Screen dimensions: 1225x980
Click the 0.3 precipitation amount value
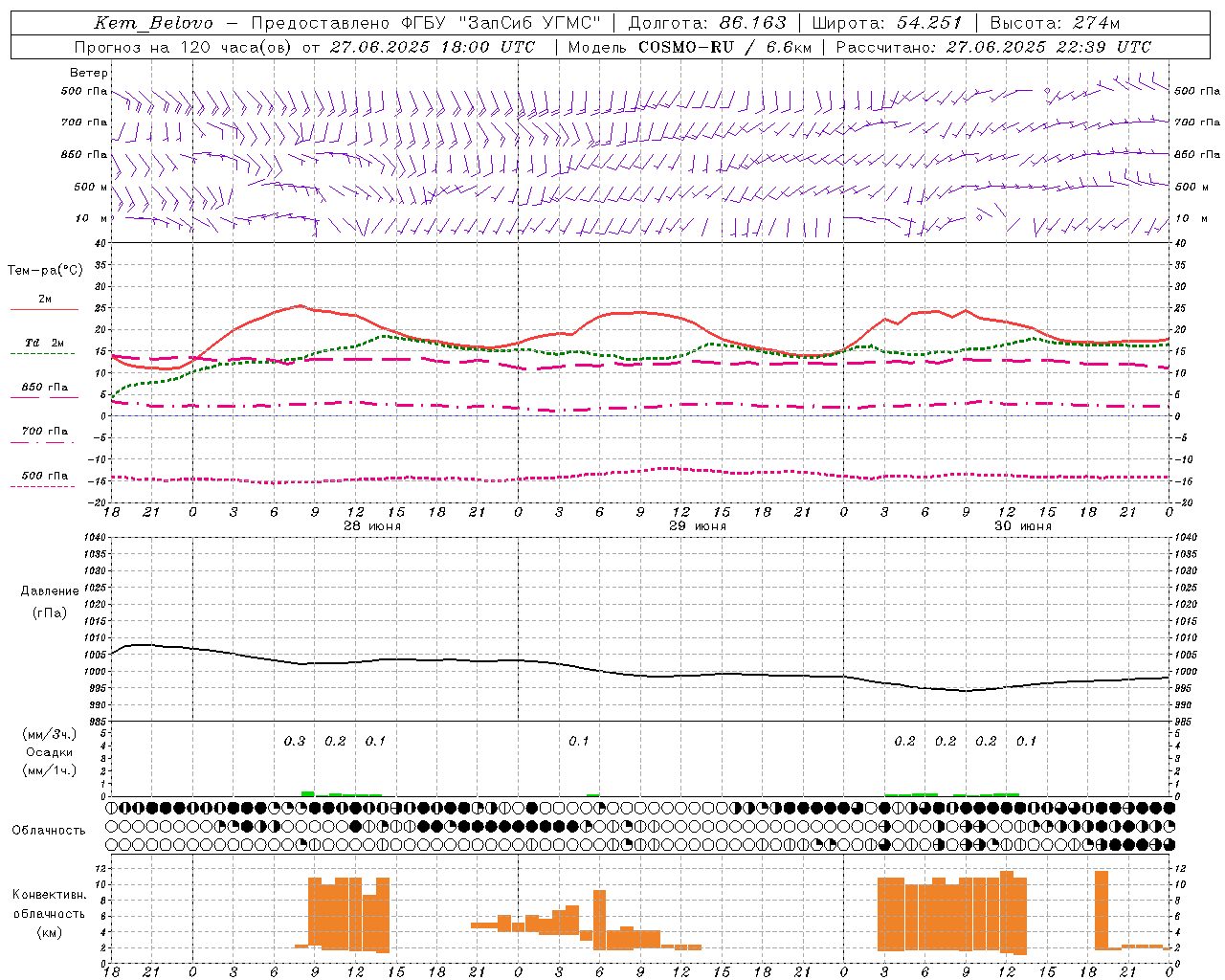point(295,742)
